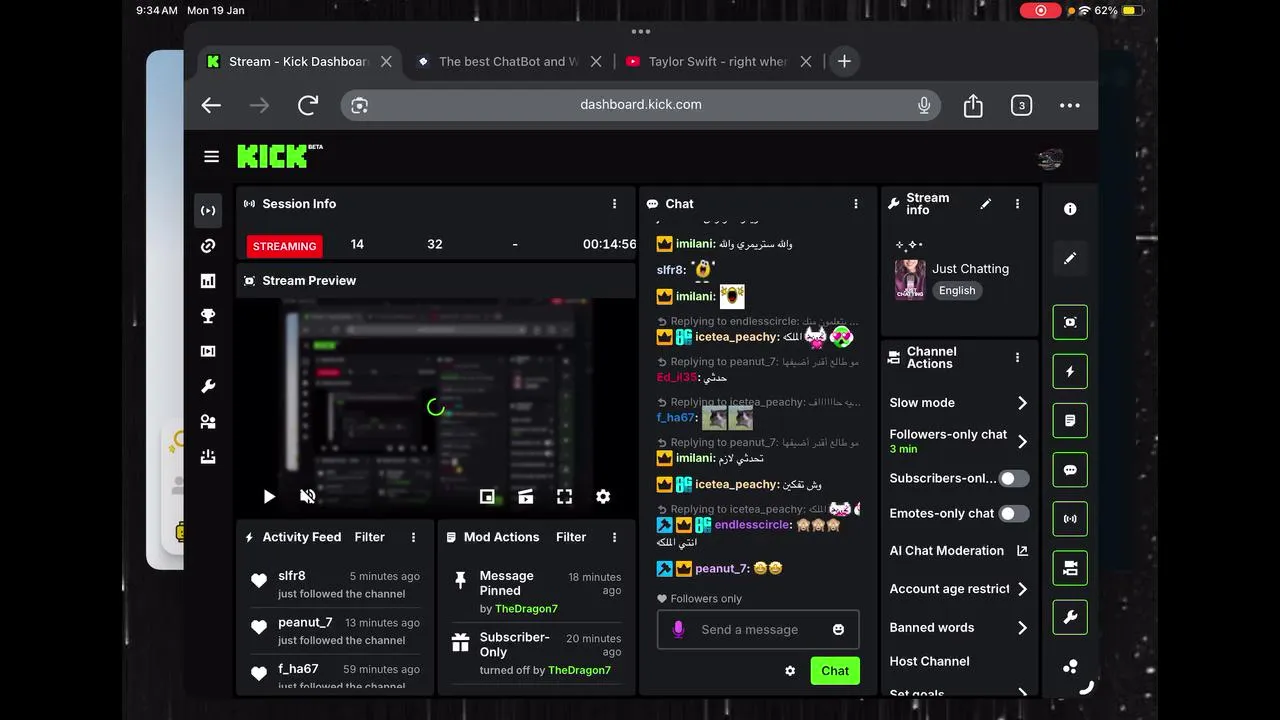Open the trophy icon in left sidebar
1280x720 pixels.
tap(208, 316)
